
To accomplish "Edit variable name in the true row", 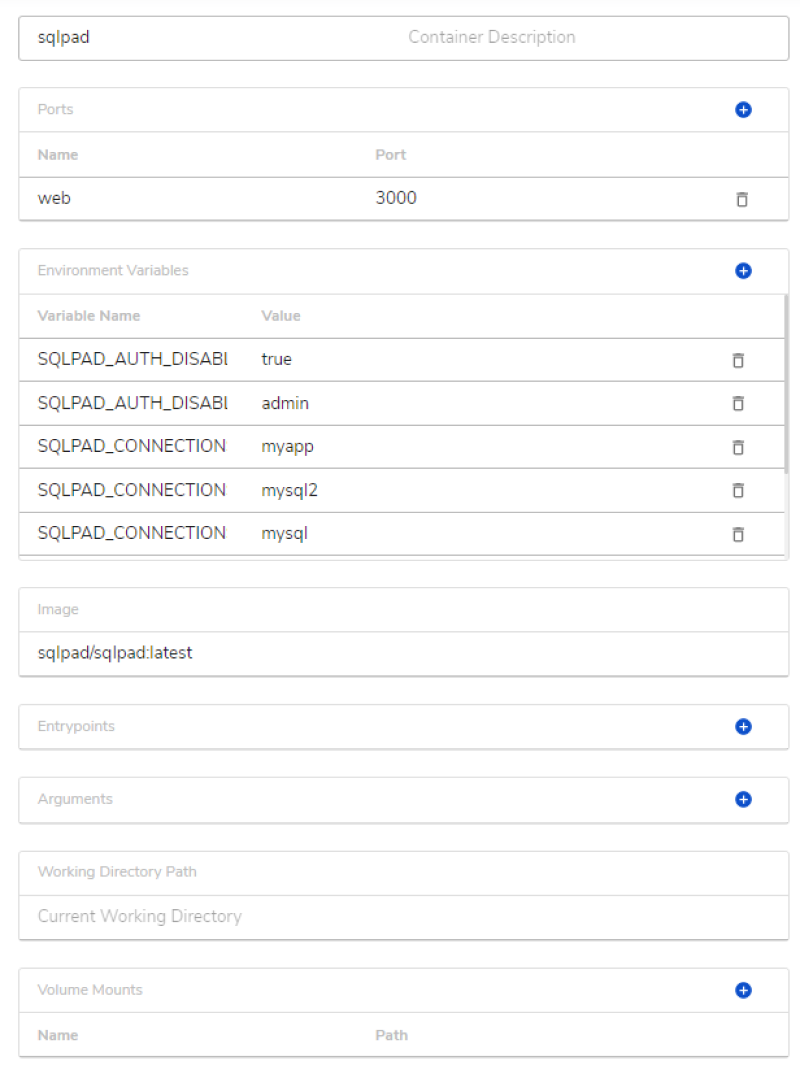I will click(132, 359).
